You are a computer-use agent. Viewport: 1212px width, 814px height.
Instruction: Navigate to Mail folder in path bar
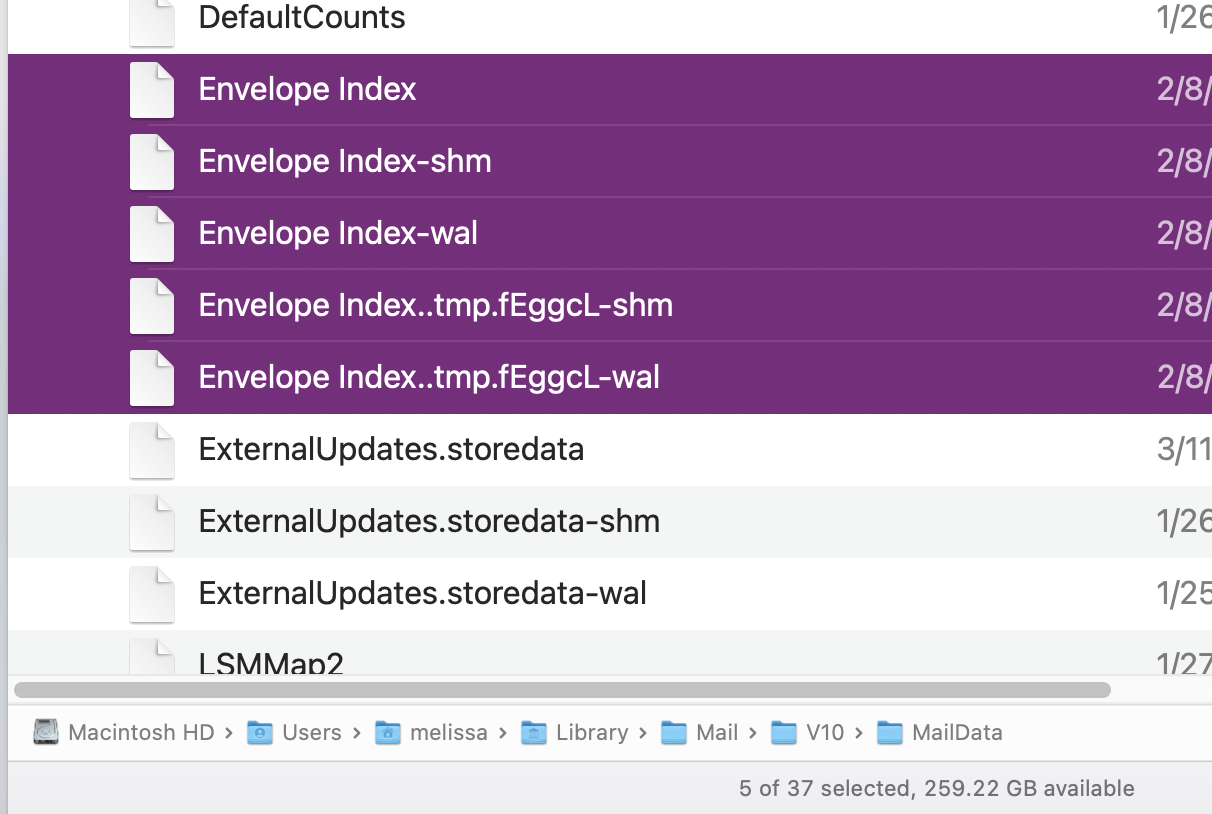[x=701, y=733]
